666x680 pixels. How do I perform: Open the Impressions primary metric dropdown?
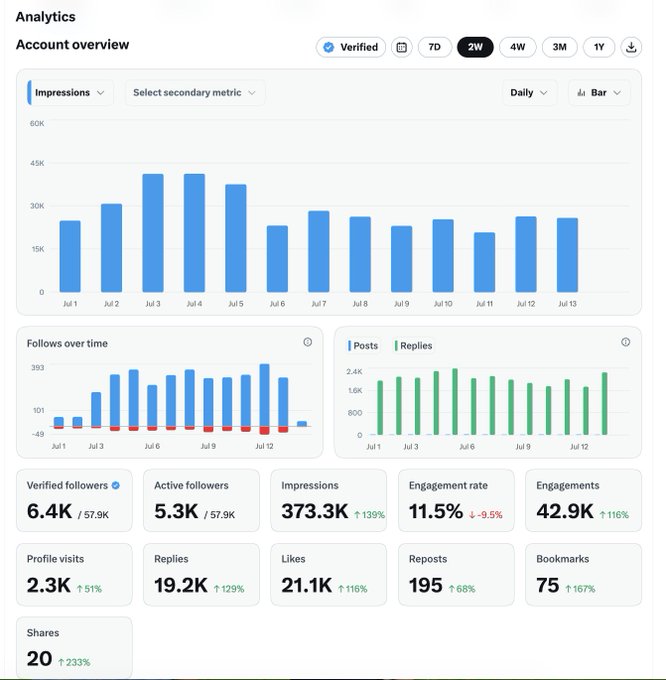[x=70, y=93]
